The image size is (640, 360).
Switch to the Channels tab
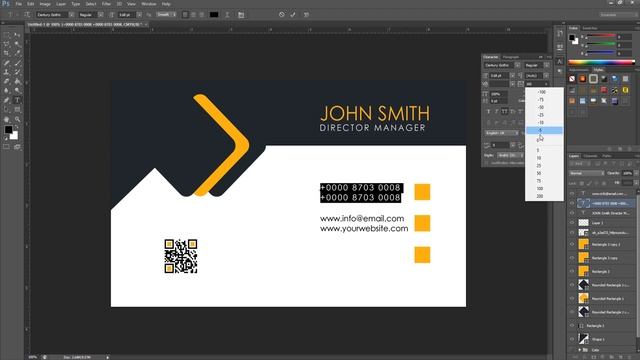click(590, 156)
